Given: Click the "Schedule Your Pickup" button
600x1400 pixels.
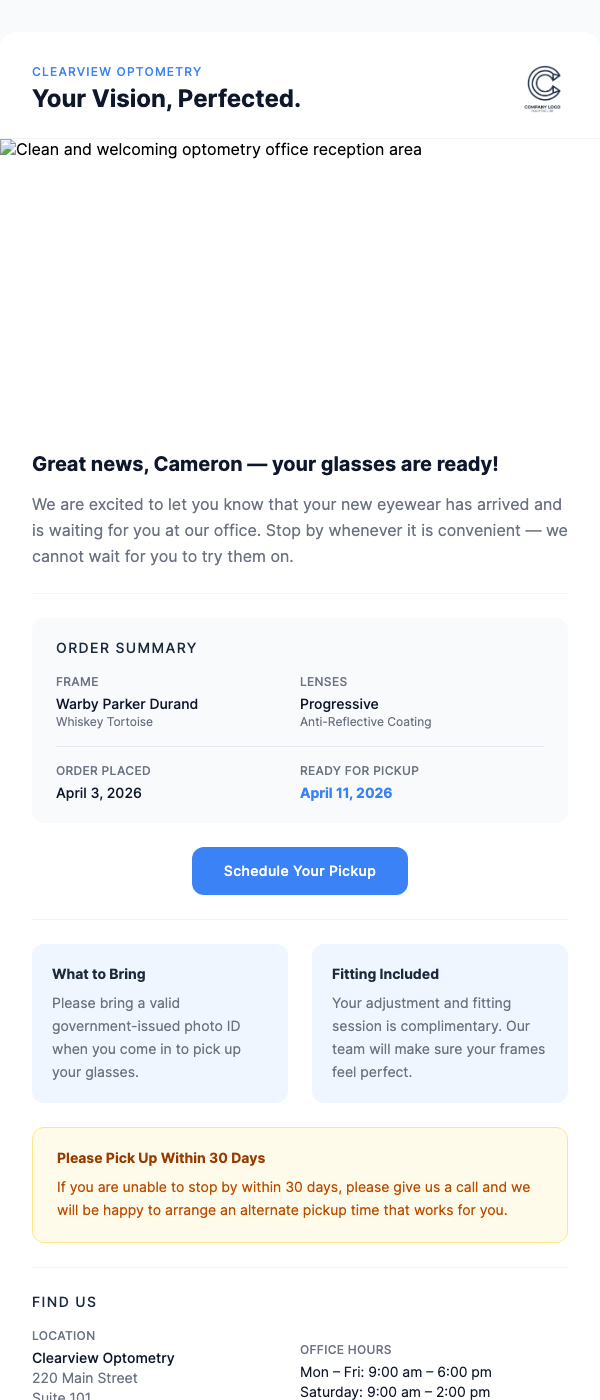Looking at the screenshot, I should click(299, 870).
